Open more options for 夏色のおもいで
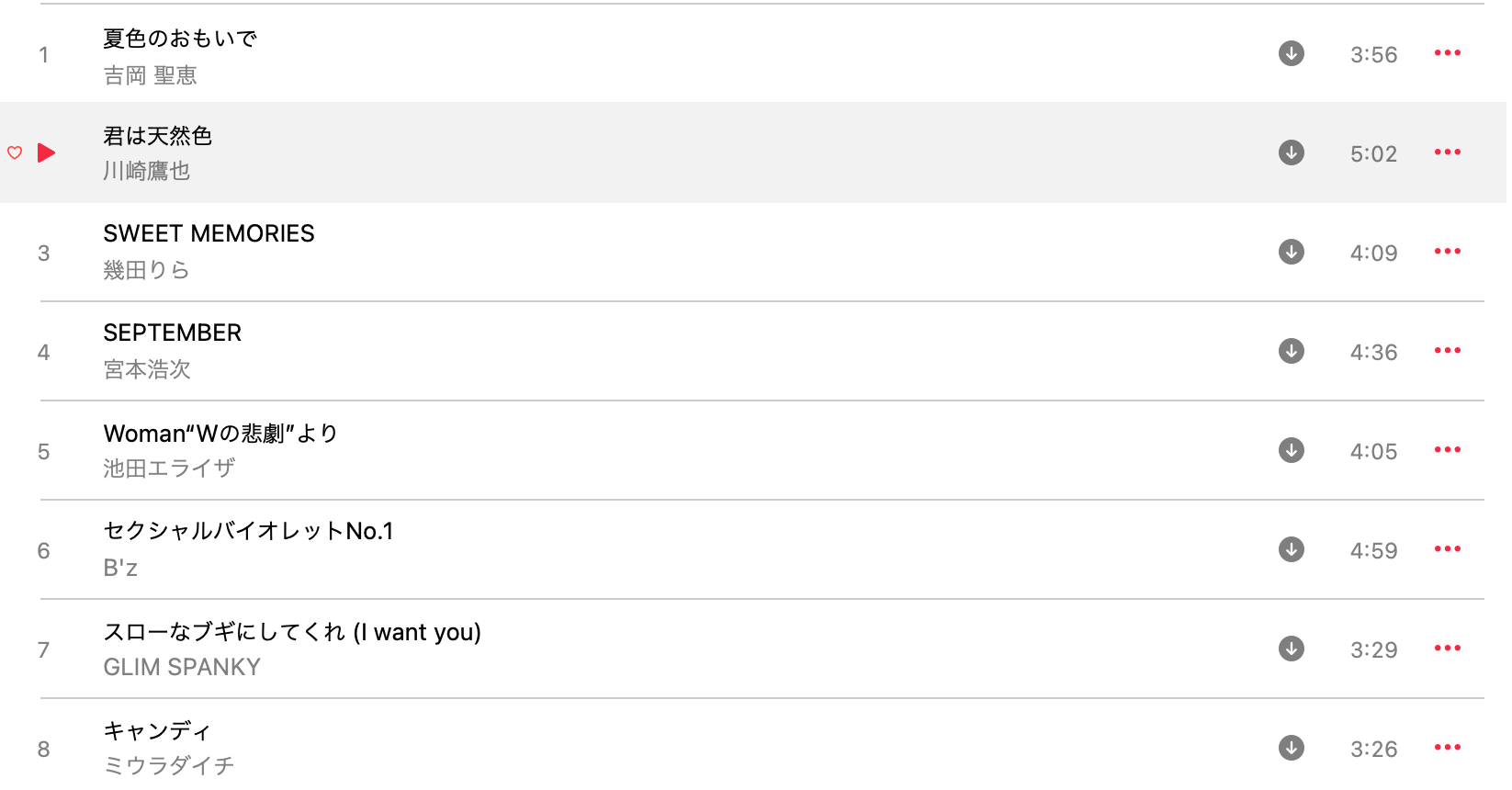The width and height of the screenshot is (1512, 790). [1447, 53]
